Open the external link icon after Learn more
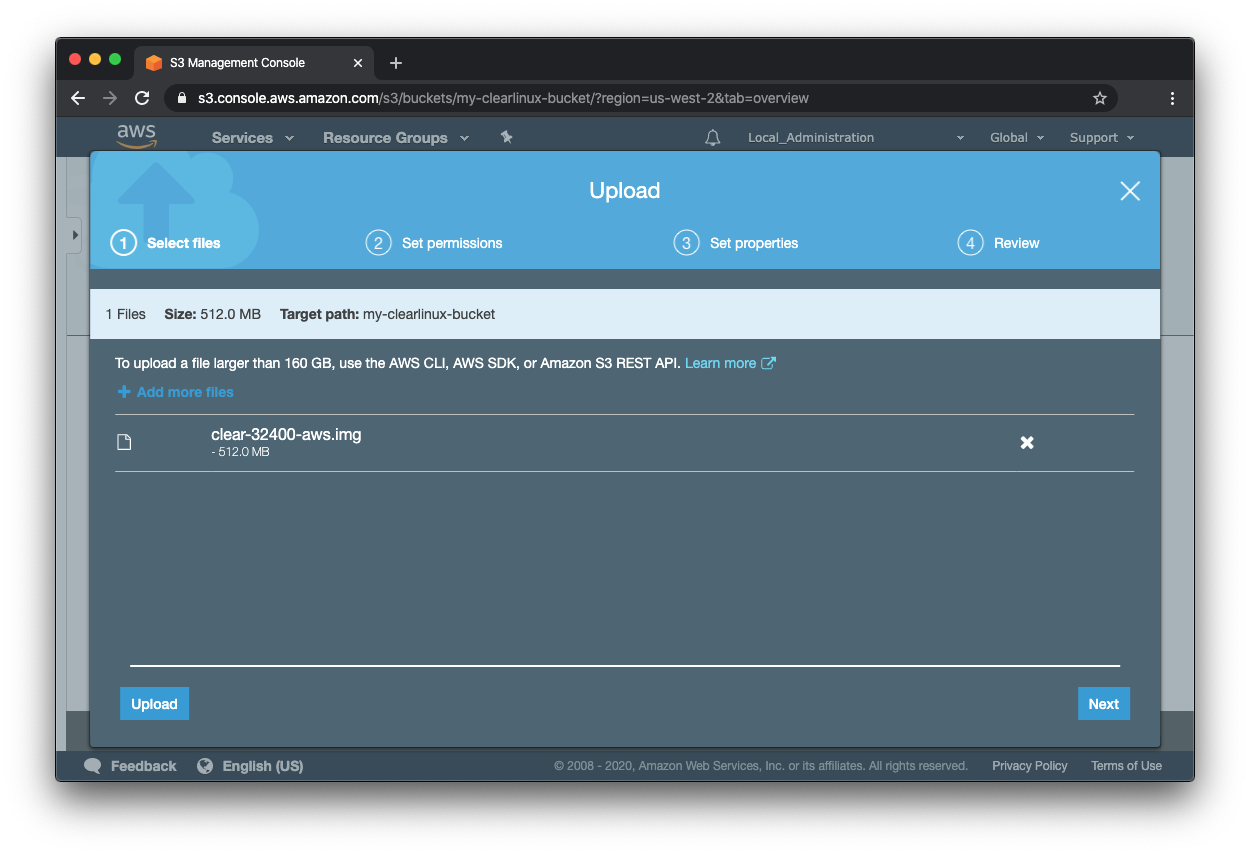Screen dimensions: 1250x855 (768, 363)
